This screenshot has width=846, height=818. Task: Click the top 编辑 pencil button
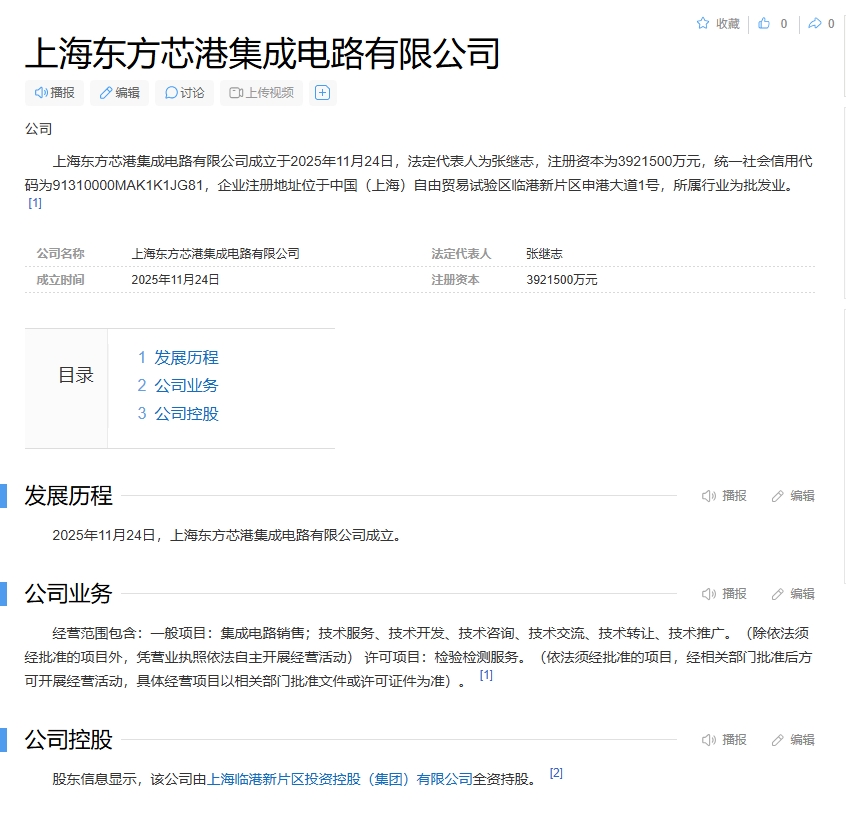(119, 93)
